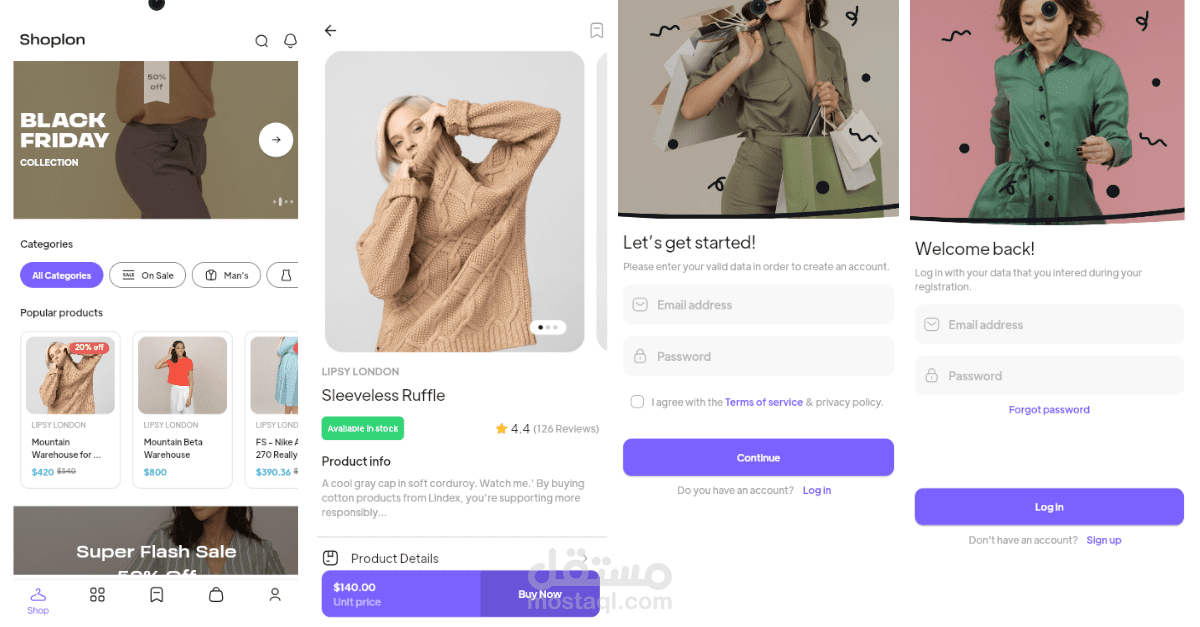Viewport: 1200px width, 627px height.
Task: Switch to the Shop tab
Action: [38, 594]
